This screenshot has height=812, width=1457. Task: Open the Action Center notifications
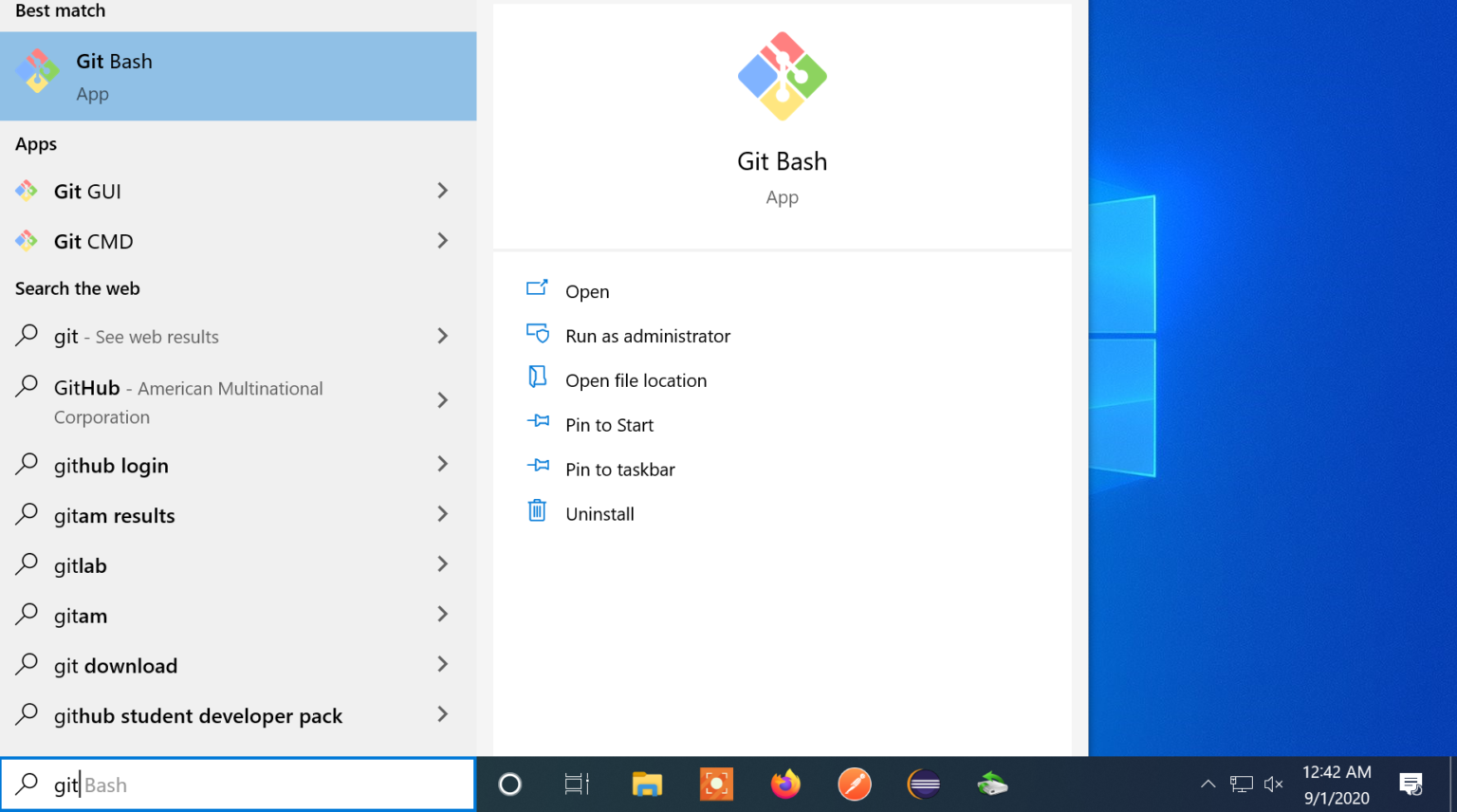[1411, 784]
